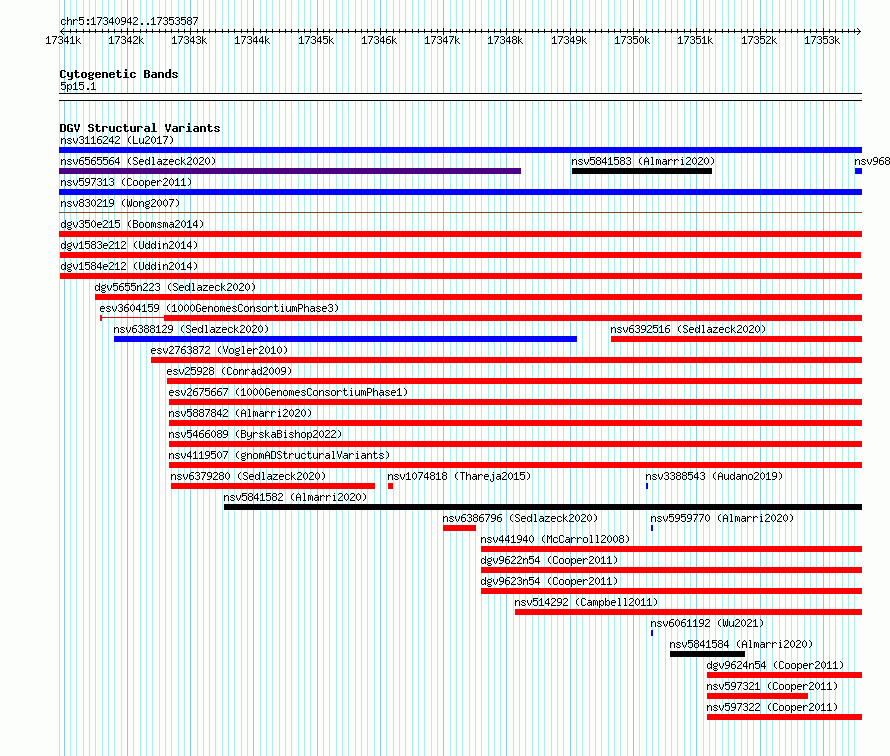890x756 pixels.
Task: Open the dgv1583e212 (Uddin2014) entry
Action: coord(129,245)
